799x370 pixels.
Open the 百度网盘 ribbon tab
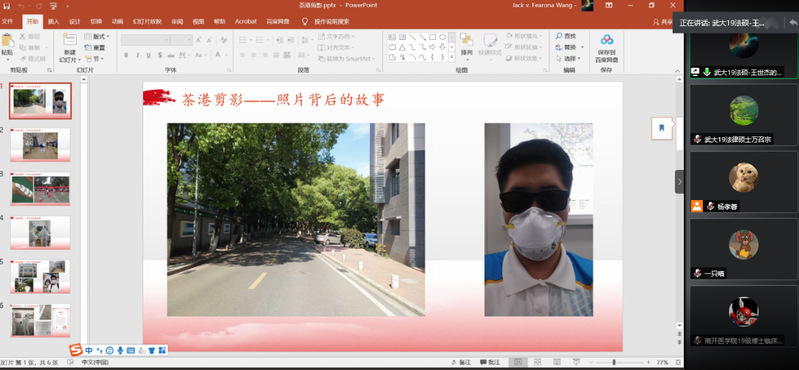(278, 21)
